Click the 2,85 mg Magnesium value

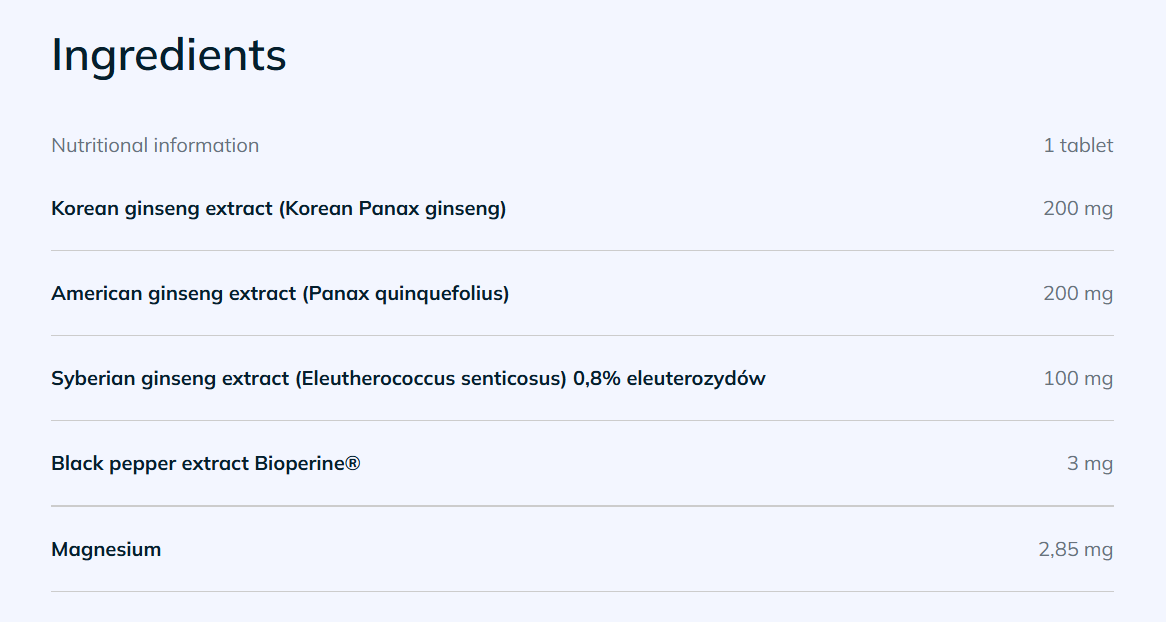[1076, 549]
